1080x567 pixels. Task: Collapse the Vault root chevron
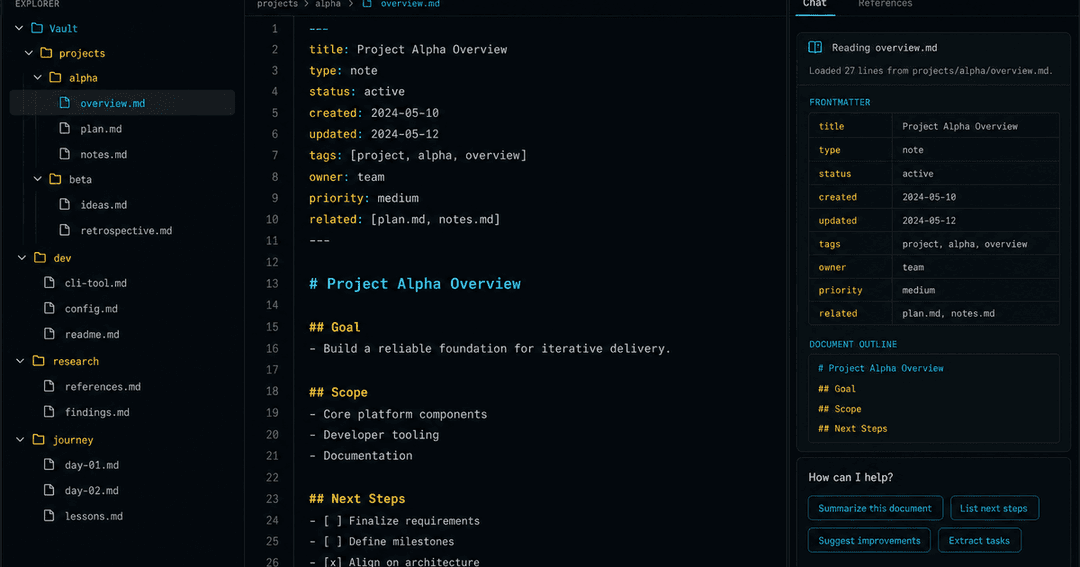[x=19, y=28]
